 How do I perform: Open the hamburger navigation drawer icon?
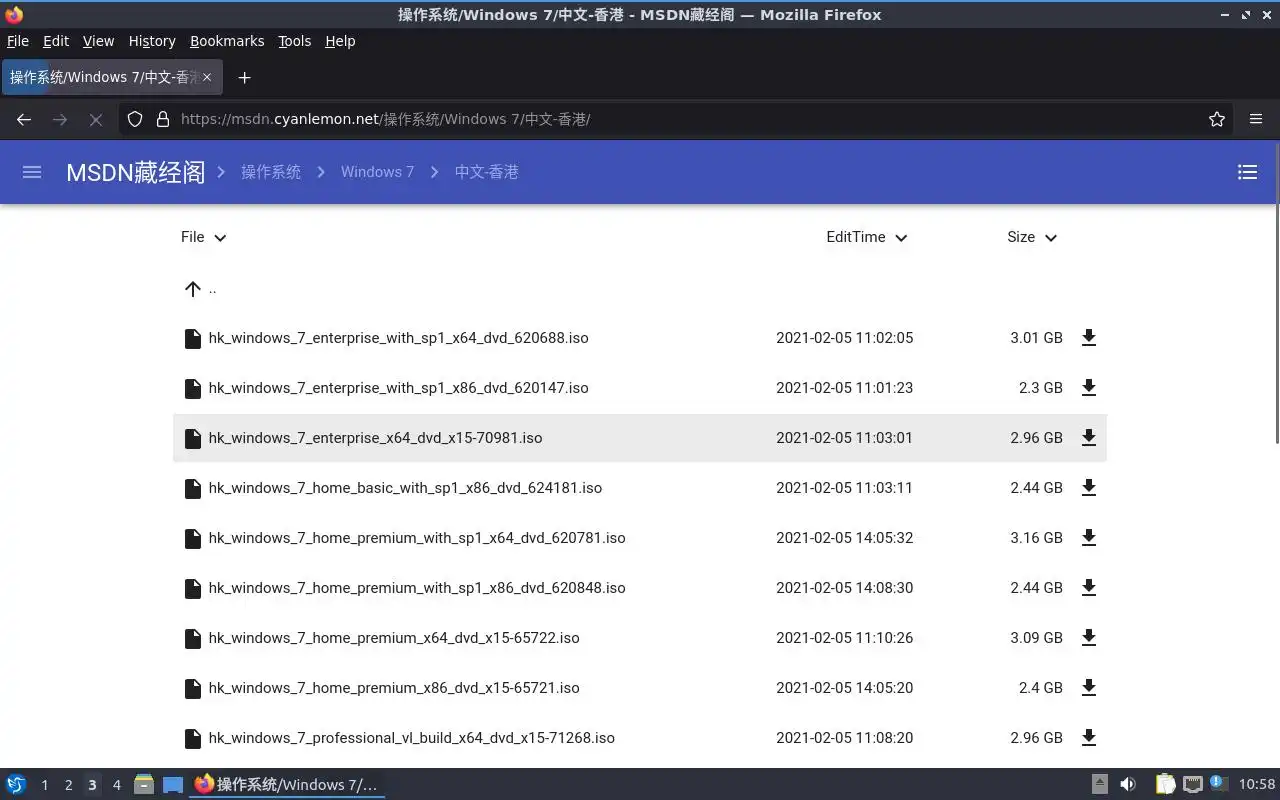click(x=32, y=172)
